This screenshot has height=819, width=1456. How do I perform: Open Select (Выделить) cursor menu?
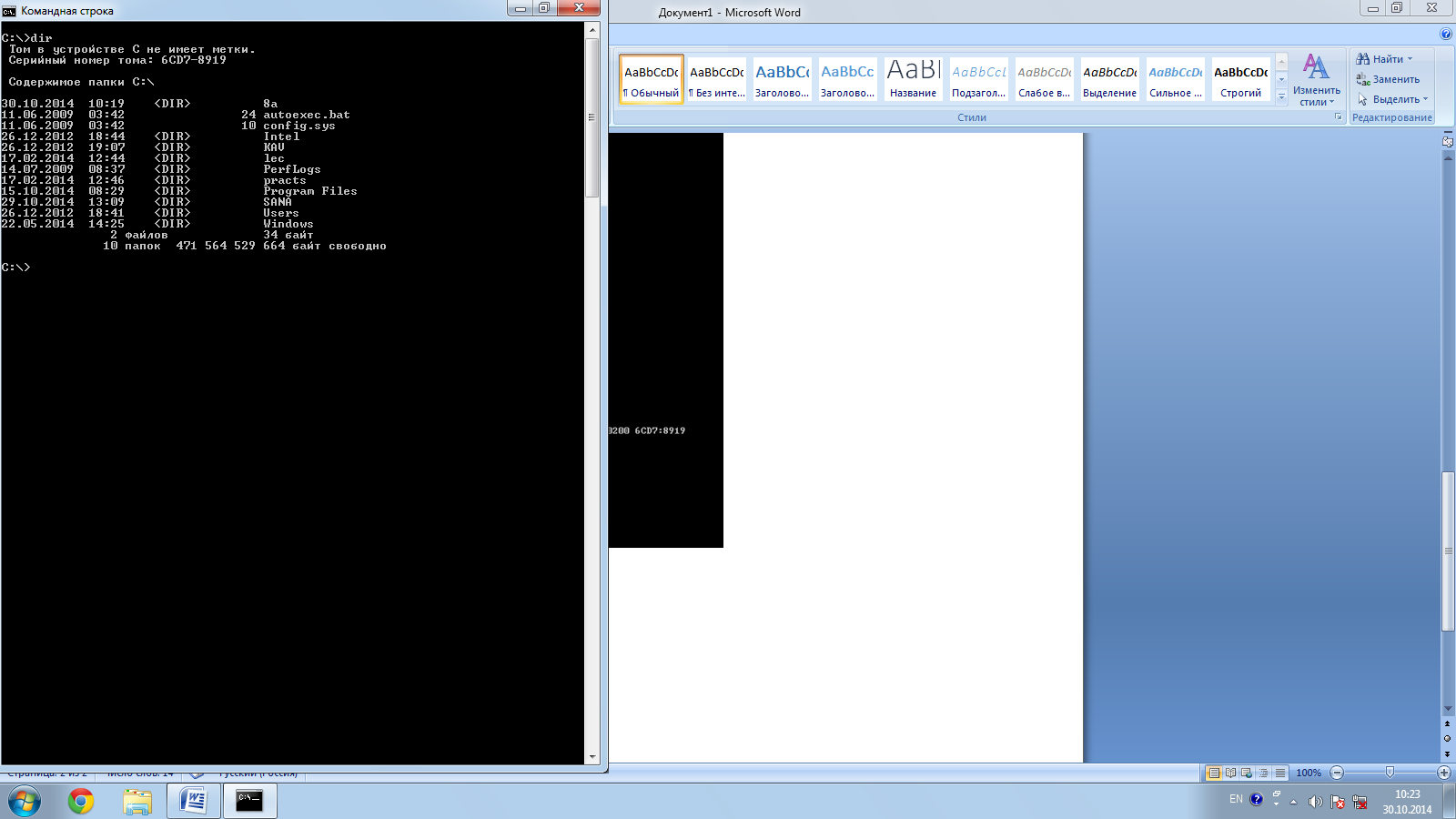[x=1392, y=99]
